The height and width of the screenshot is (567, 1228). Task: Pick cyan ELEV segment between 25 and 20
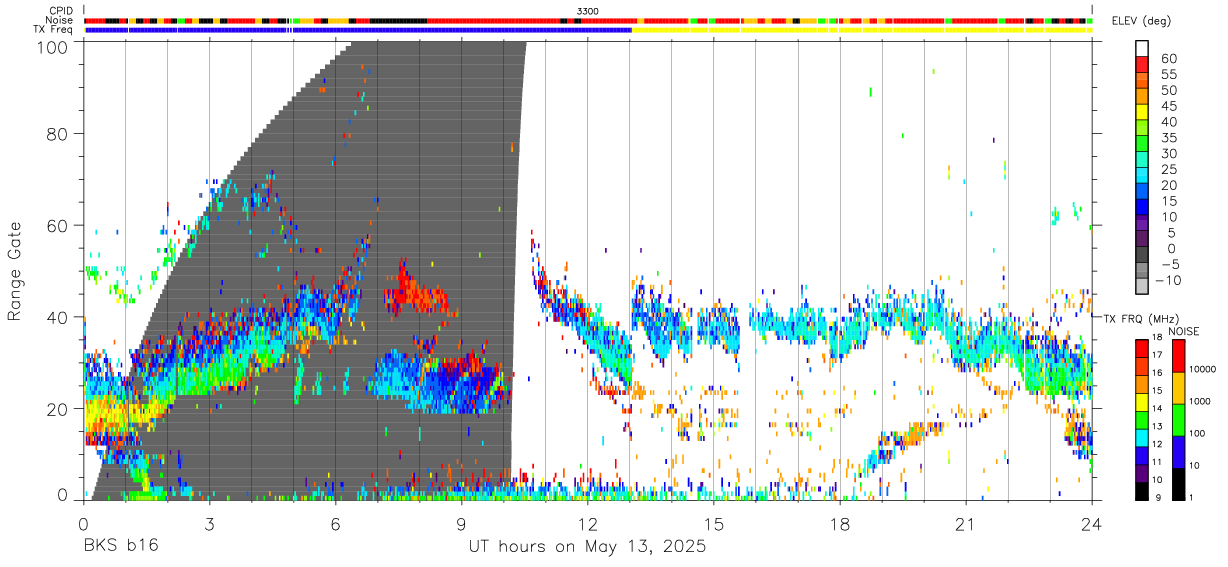coord(1142,177)
